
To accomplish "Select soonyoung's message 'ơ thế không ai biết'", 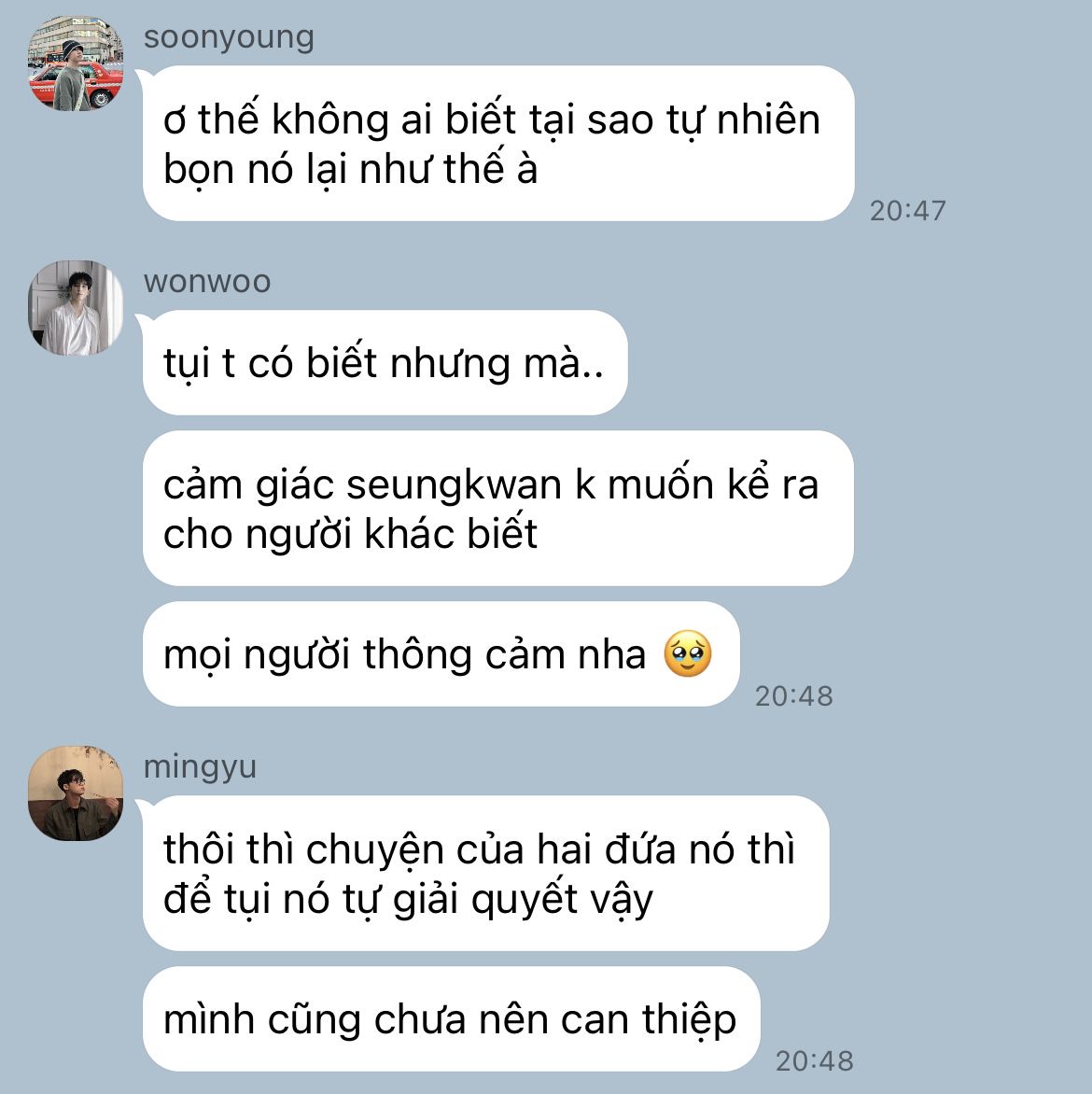I will click(498, 143).
